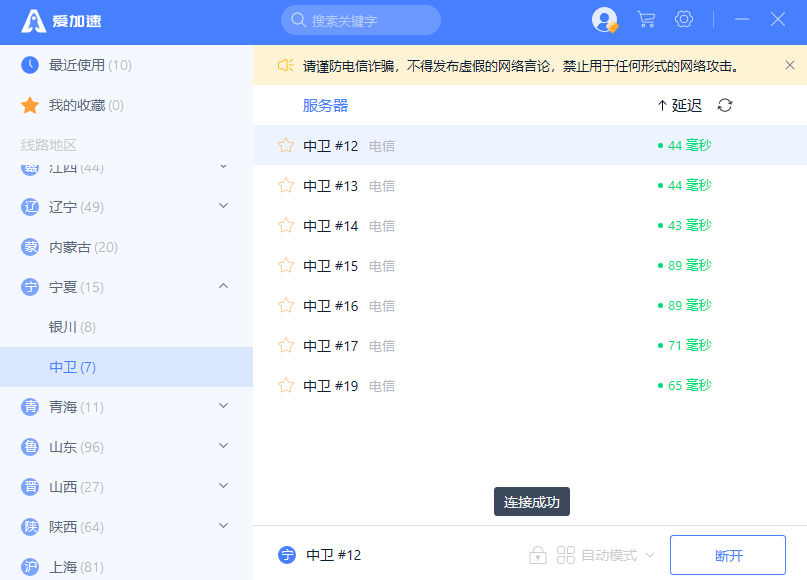The height and width of the screenshot is (580, 807).
Task: Expand the 陕西 region chevron
Action: (223, 526)
